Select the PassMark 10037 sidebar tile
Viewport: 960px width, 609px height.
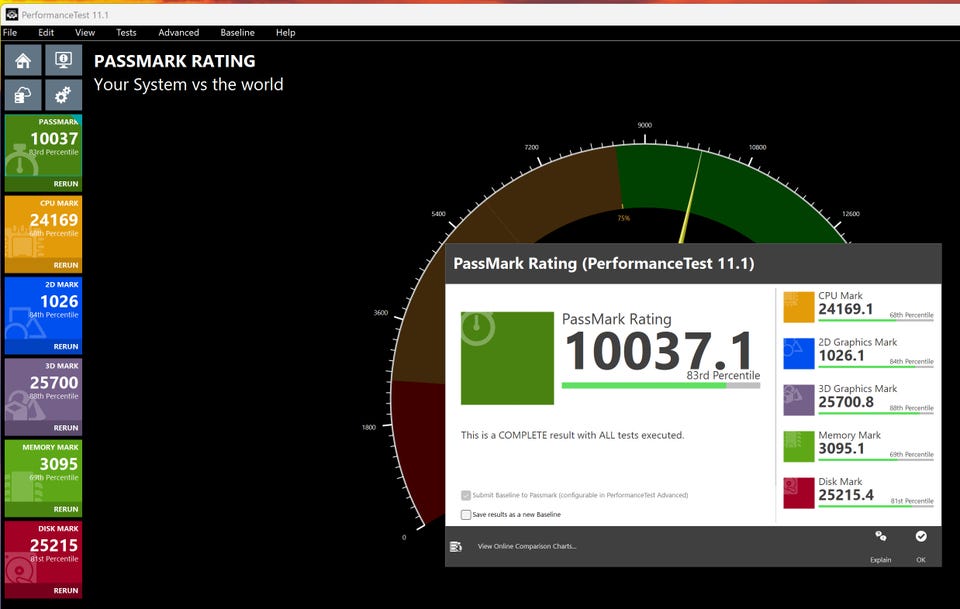43,153
